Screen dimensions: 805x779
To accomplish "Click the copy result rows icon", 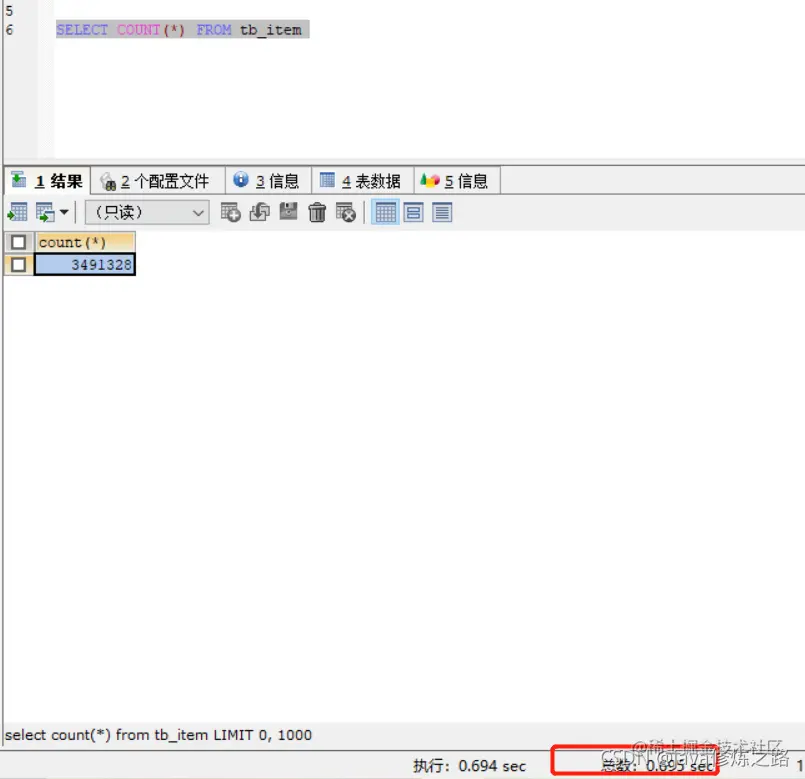I will coord(45,212).
